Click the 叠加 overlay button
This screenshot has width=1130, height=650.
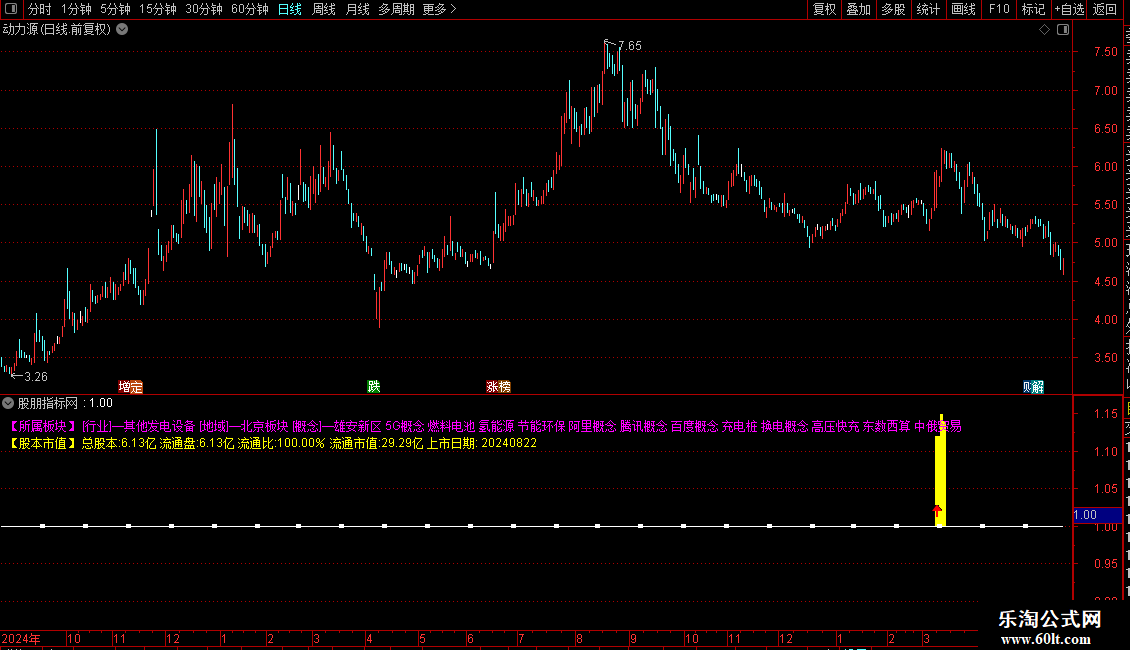(858, 9)
